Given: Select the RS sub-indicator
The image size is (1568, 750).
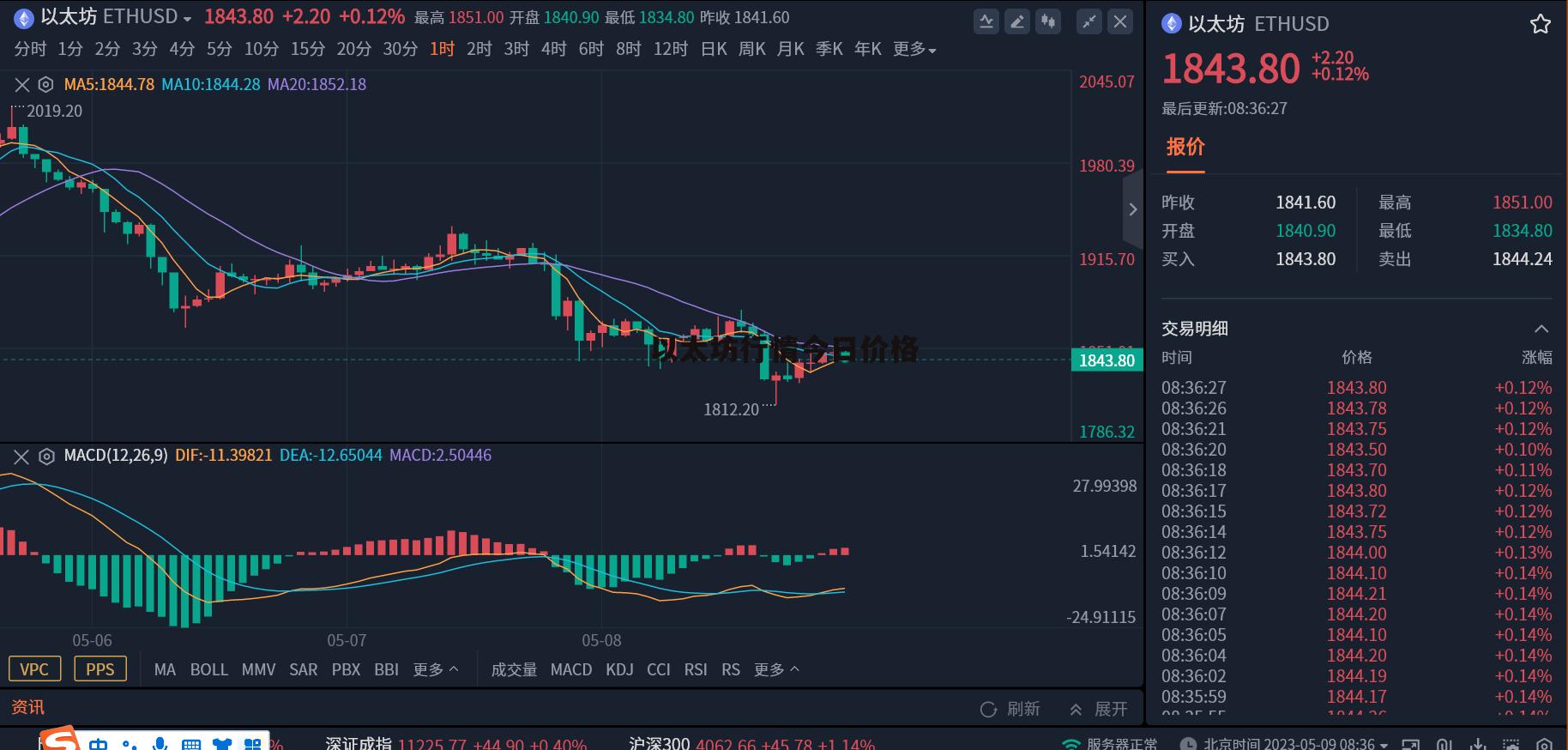Looking at the screenshot, I should 731,669.
